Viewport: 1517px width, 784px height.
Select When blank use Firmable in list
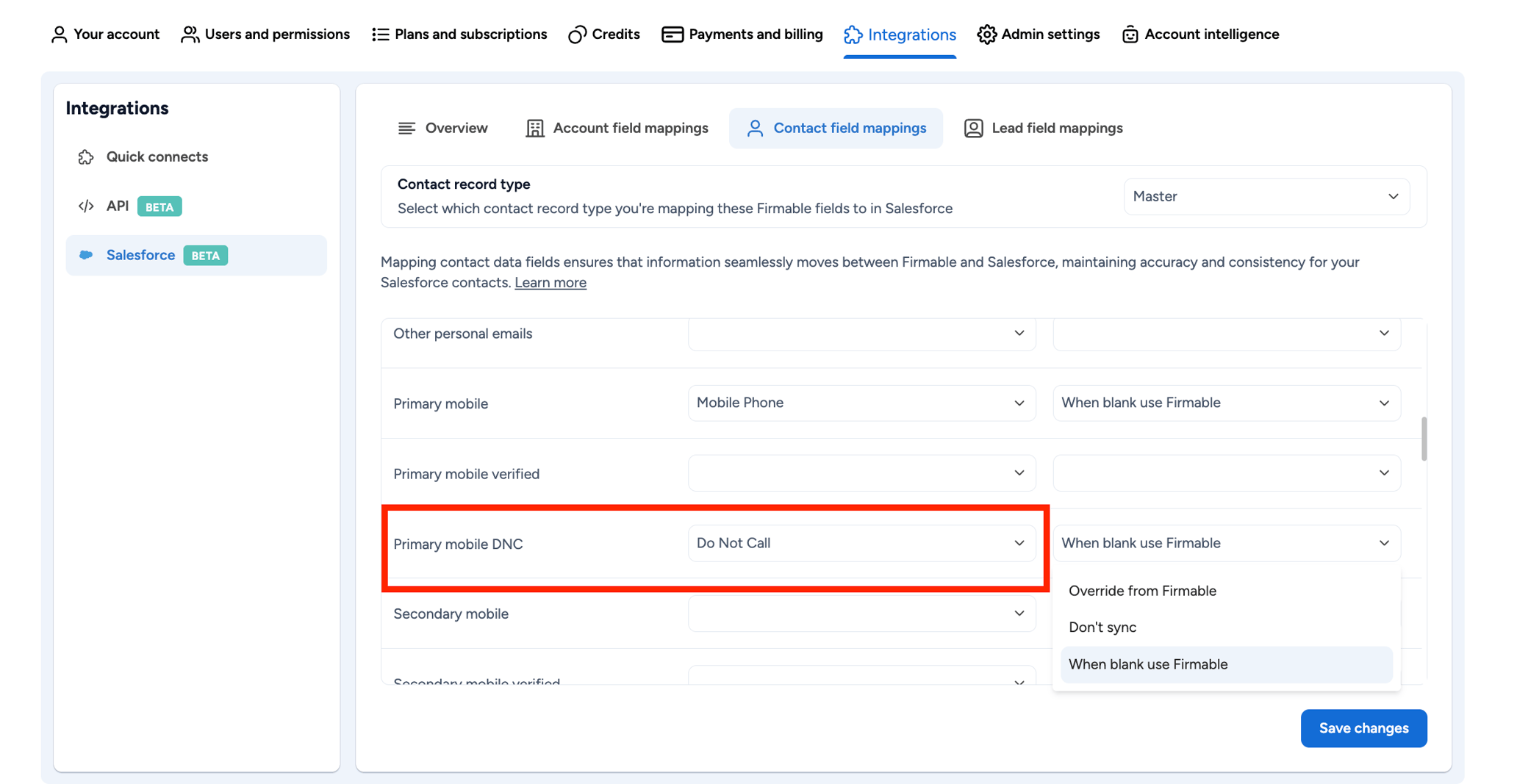tap(1148, 664)
